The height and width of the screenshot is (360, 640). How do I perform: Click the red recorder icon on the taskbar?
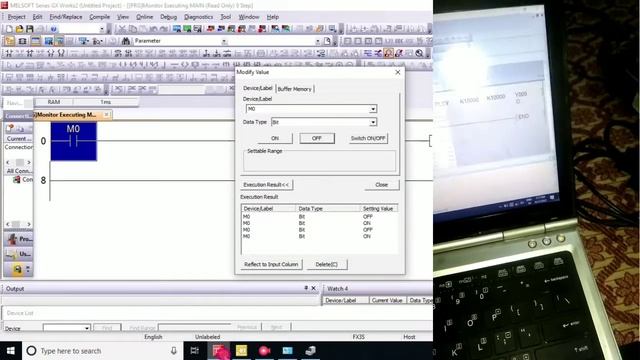pos(264,351)
